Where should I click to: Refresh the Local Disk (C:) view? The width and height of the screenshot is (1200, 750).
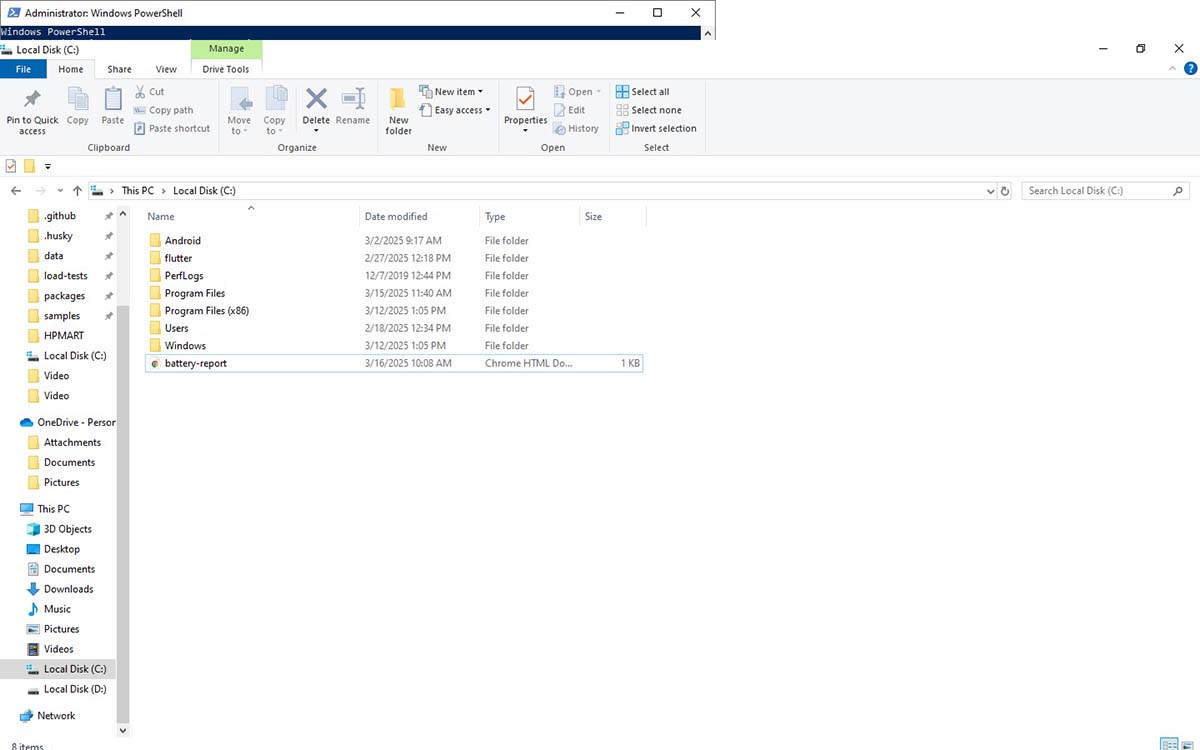click(x=1005, y=191)
